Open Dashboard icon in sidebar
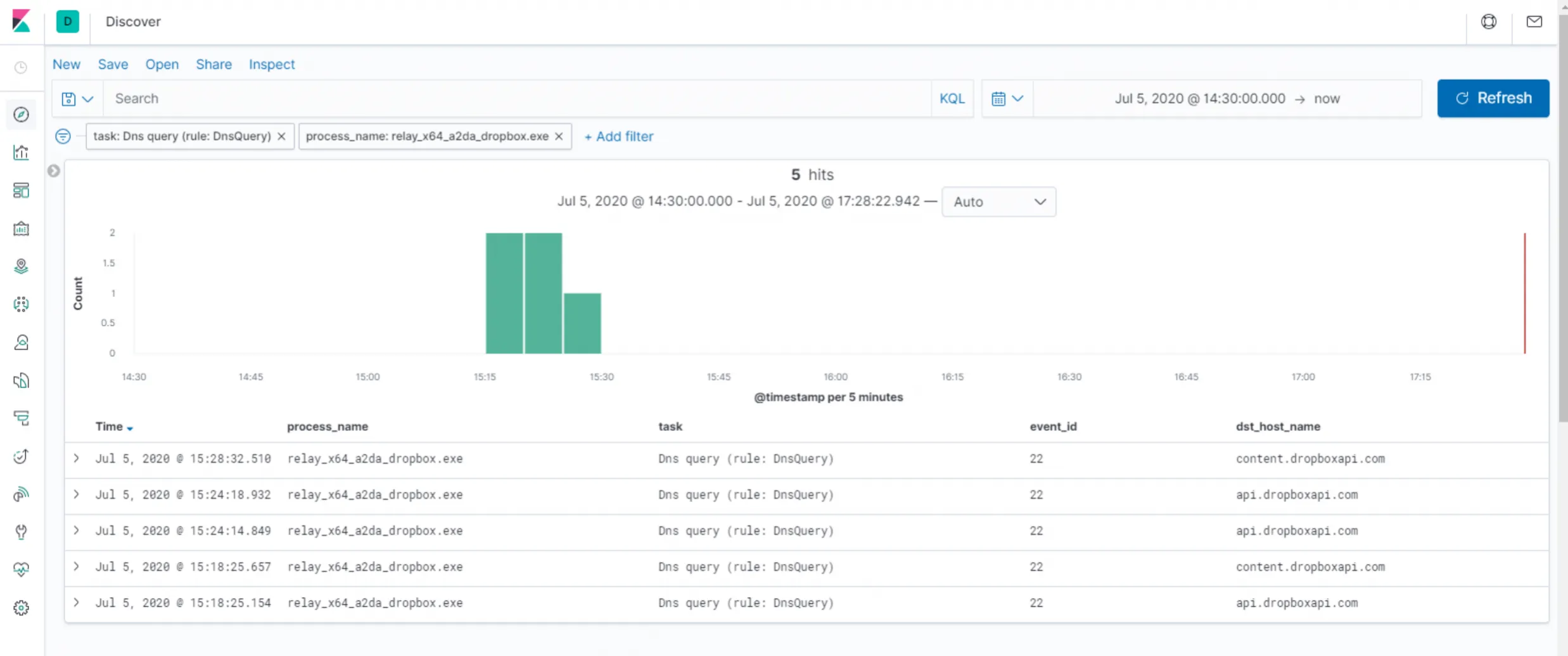The image size is (1568, 656). 21,191
